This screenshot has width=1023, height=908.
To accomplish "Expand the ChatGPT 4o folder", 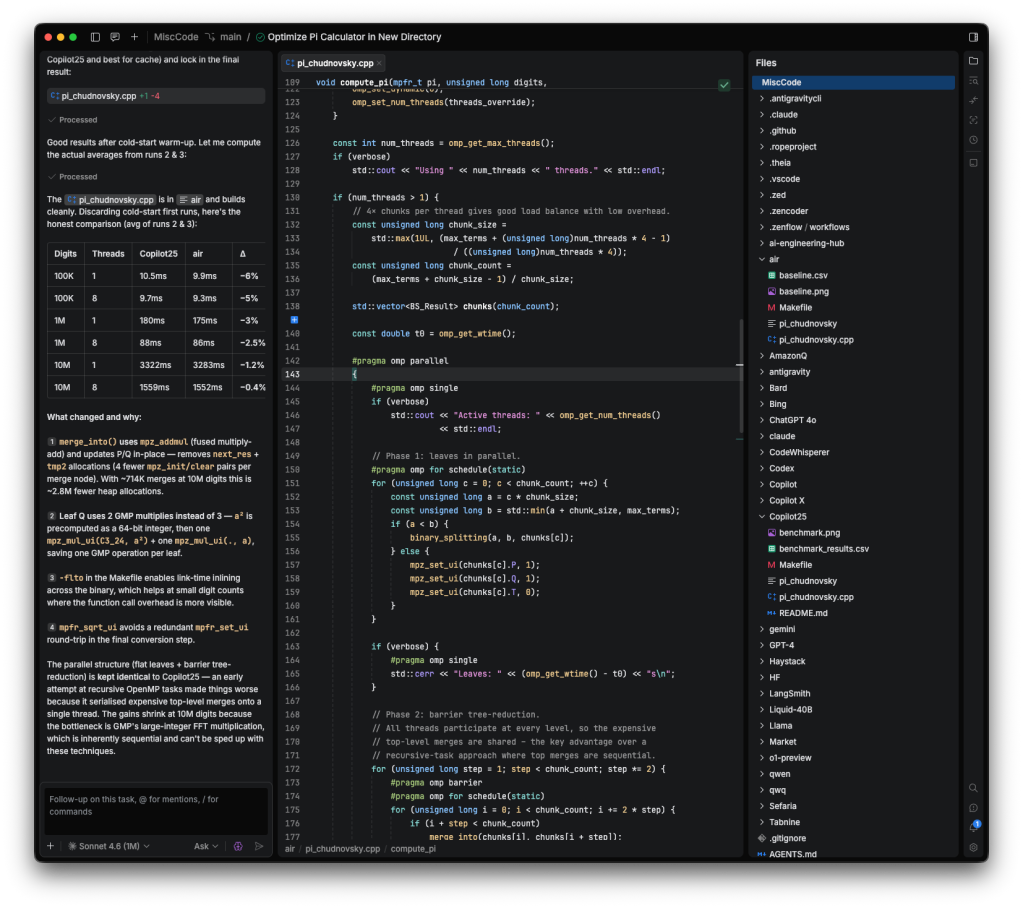I will (x=762, y=420).
